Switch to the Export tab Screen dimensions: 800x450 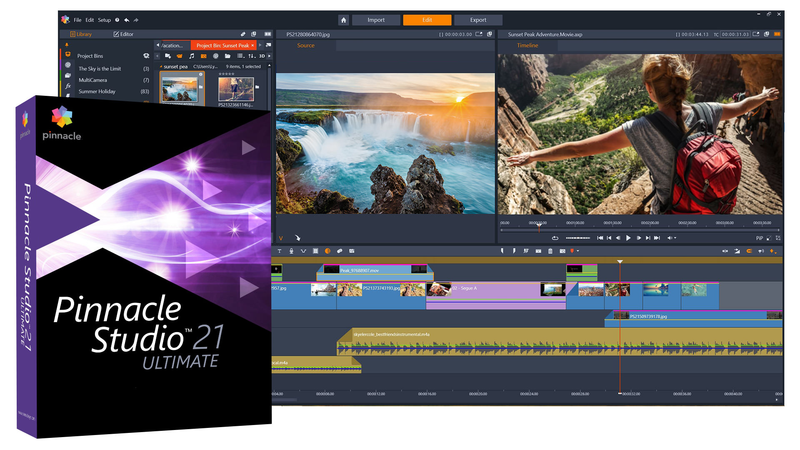click(478, 20)
